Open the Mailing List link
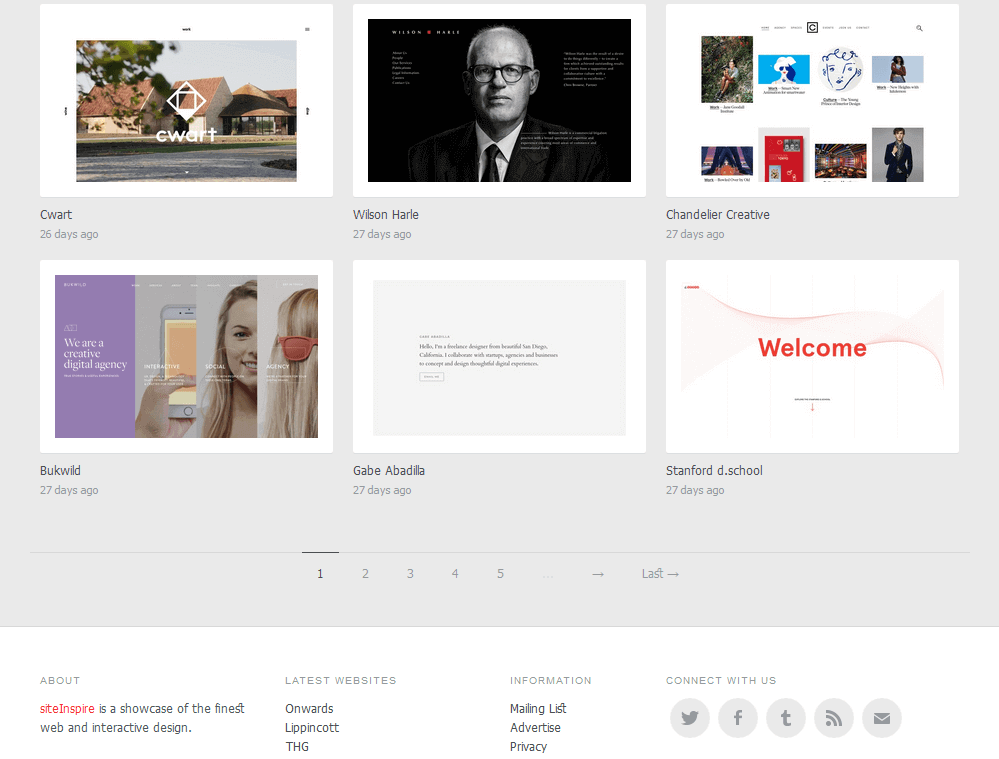999x759 pixels. pyautogui.click(x=538, y=709)
